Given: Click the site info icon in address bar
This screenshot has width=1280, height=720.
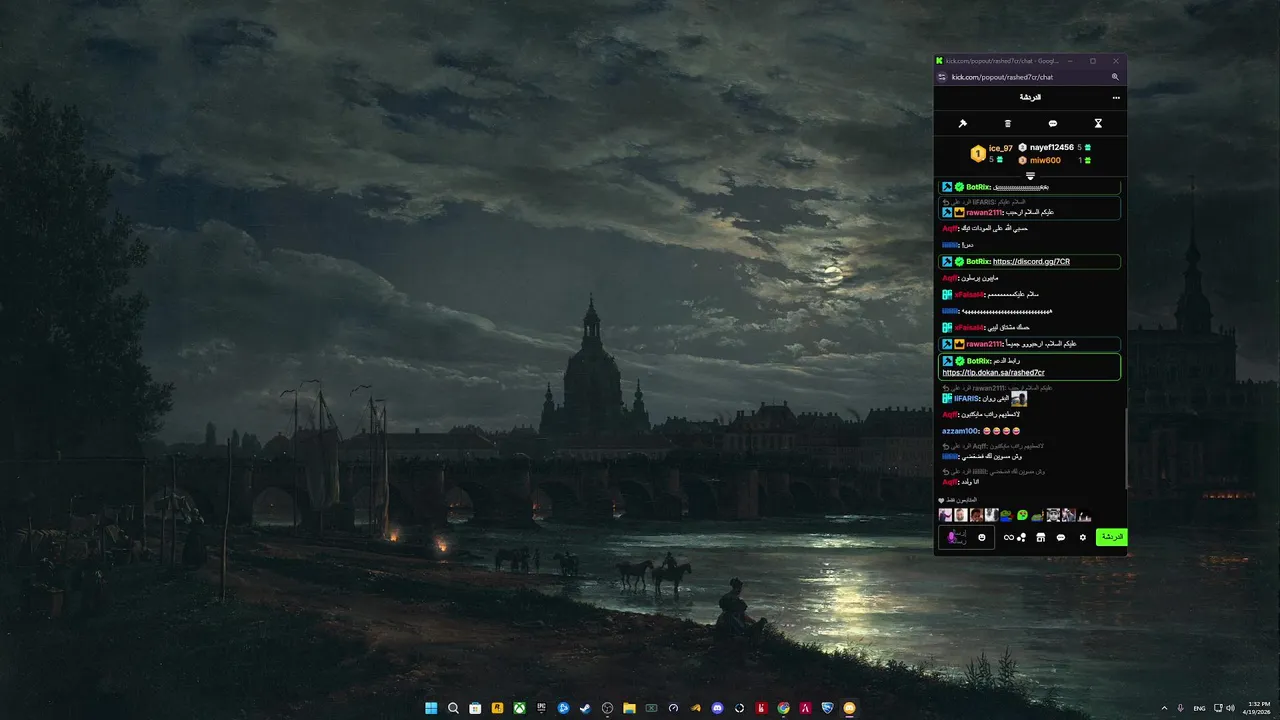Looking at the screenshot, I should (x=942, y=77).
